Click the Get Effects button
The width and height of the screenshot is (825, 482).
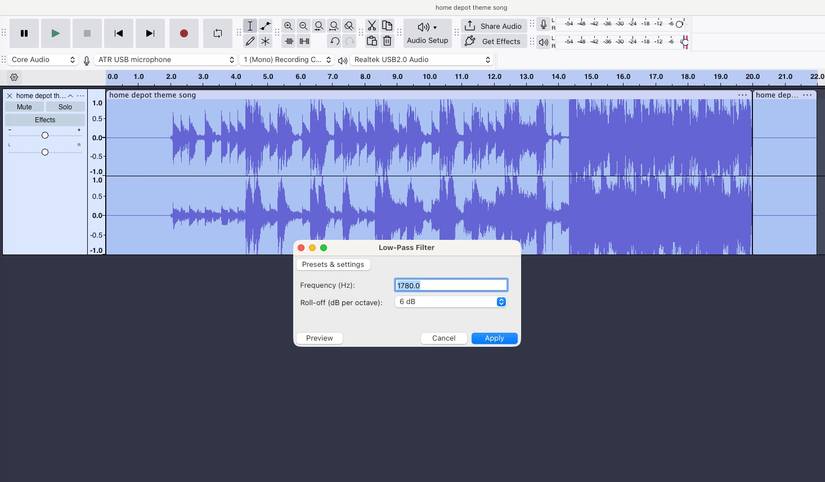(x=494, y=41)
